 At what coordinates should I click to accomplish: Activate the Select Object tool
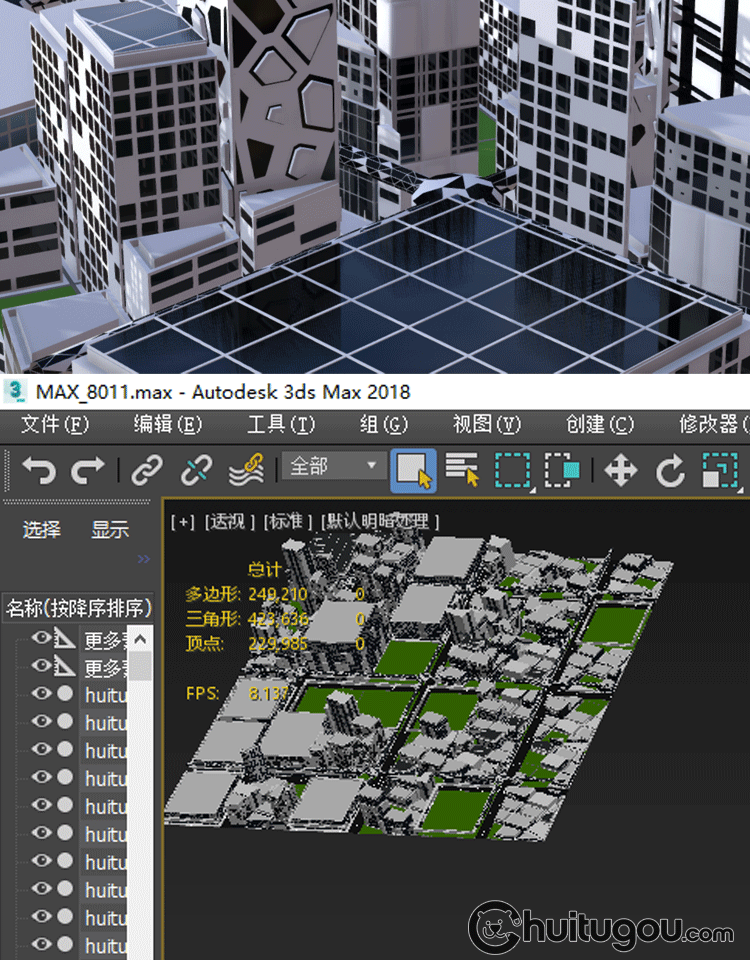click(412, 469)
